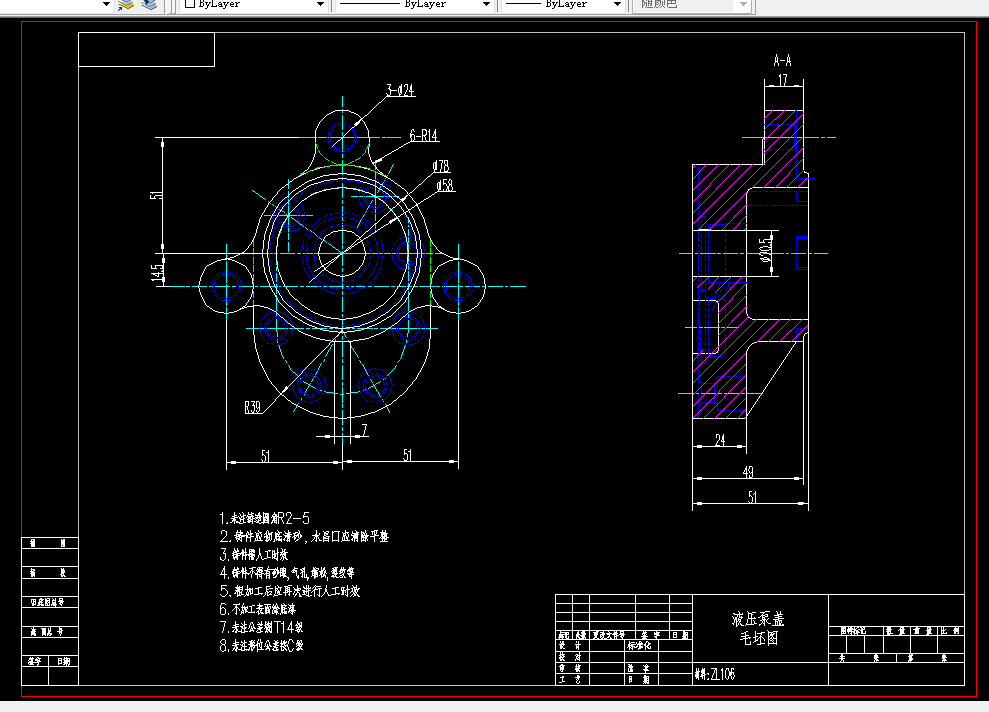Select the empty rectangle at top-left of drawing frame
This screenshot has width=989, height=712.
[x=146, y=49]
